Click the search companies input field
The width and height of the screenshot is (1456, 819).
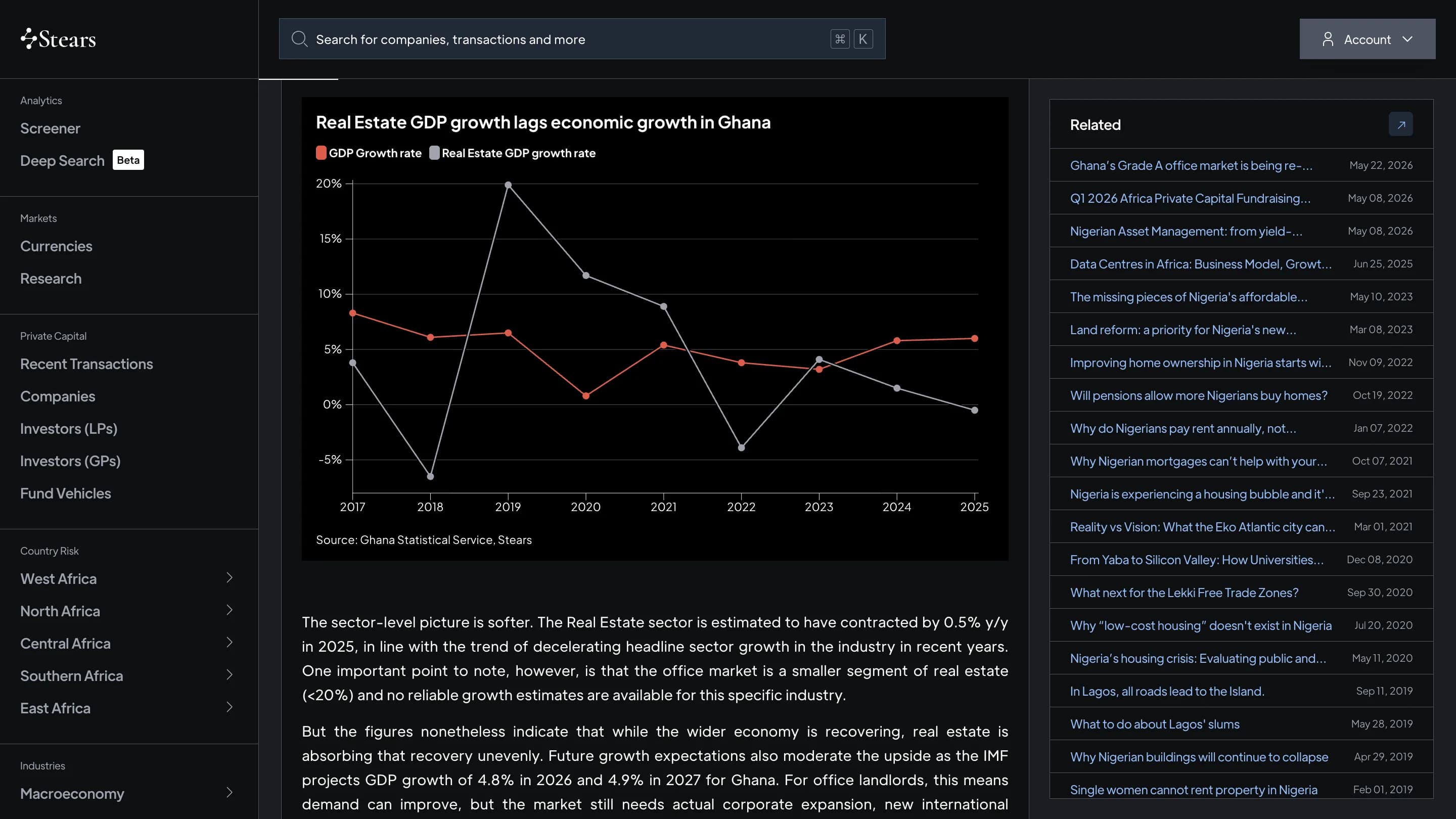[x=581, y=39]
